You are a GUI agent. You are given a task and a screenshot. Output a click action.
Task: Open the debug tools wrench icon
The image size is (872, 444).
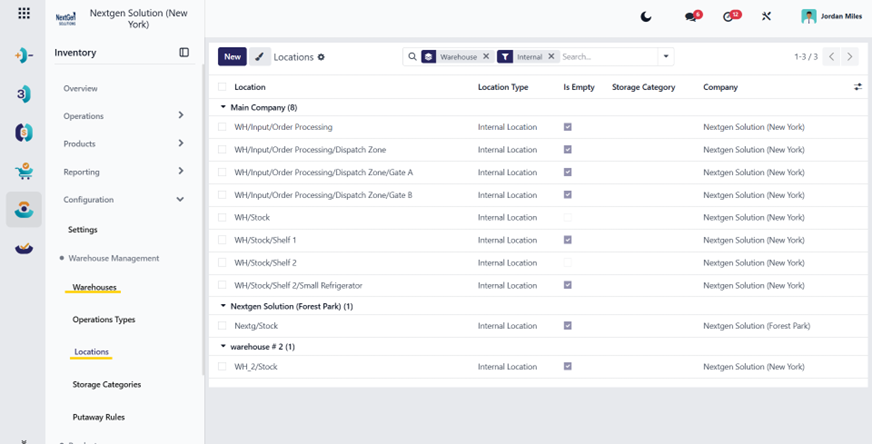pos(766,17)
